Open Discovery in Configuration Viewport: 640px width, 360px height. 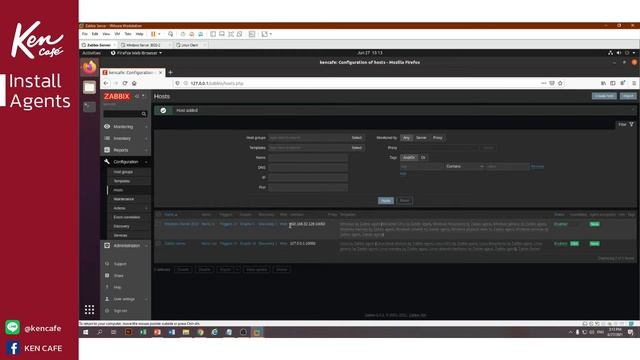[122, 226]
